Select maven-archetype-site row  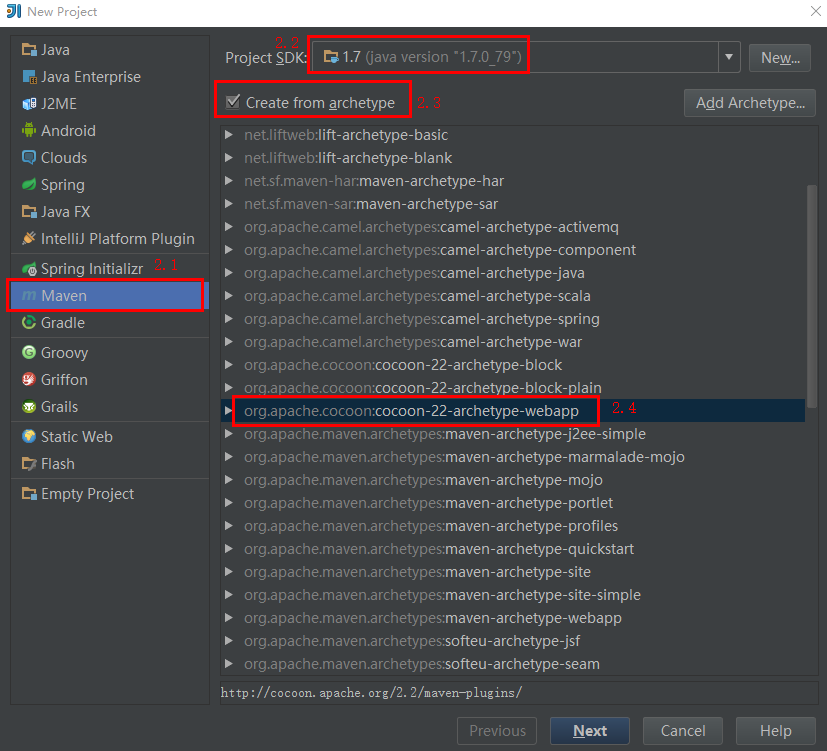513,572
